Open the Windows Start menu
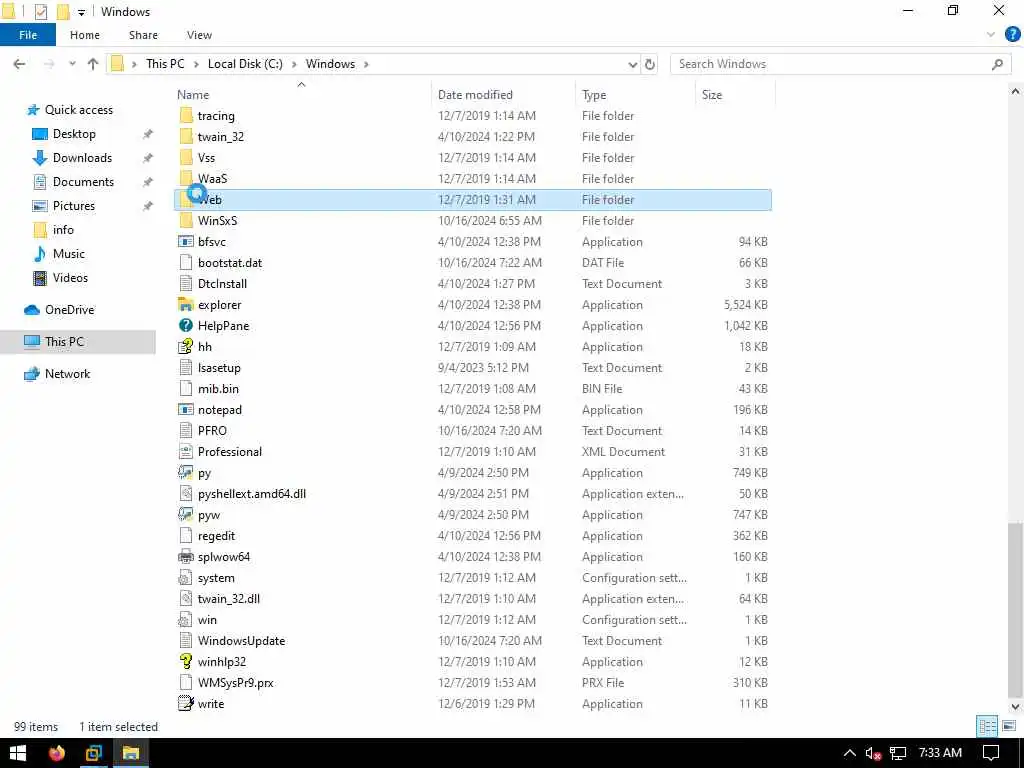Viewport: 1024px width, 768px height. click(18, 753)
